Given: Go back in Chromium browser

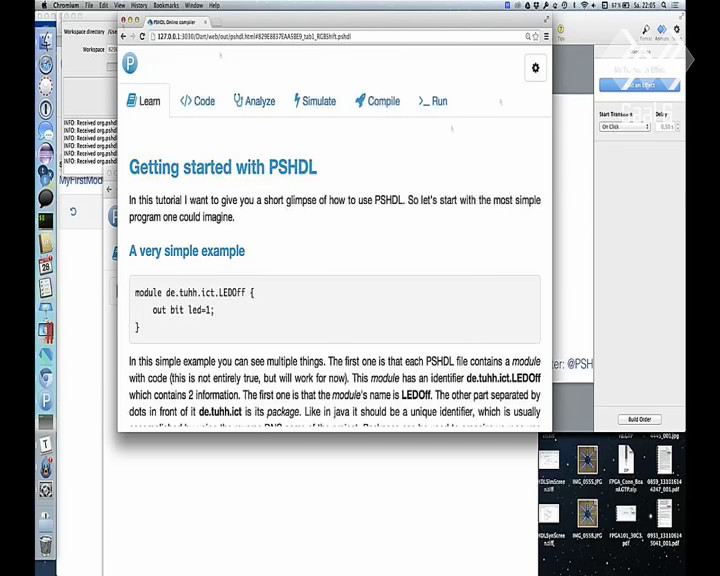Looking at the screenshot, I should click(x=123, y=36).
